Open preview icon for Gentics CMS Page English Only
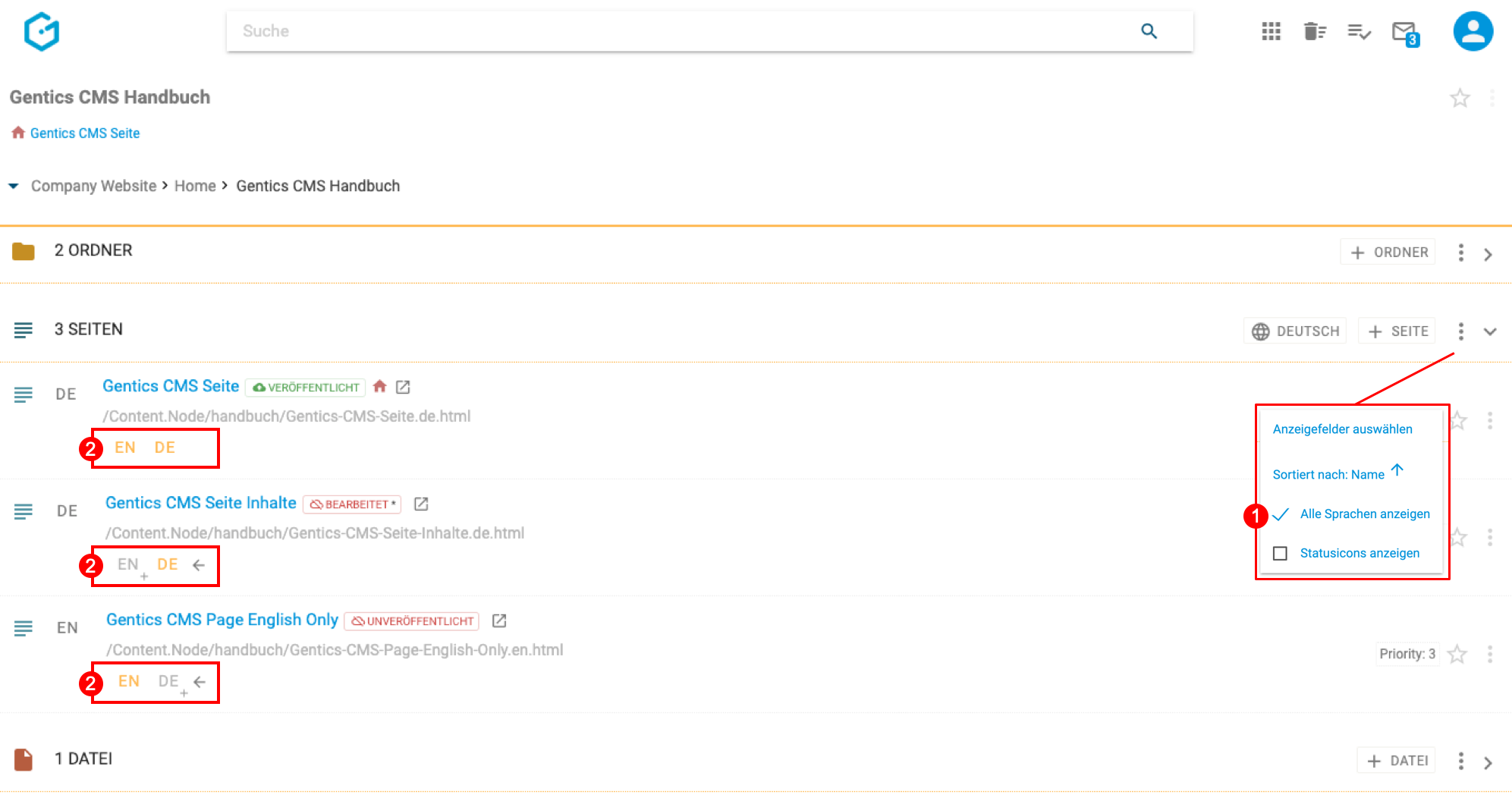 [x=498, y=620]
